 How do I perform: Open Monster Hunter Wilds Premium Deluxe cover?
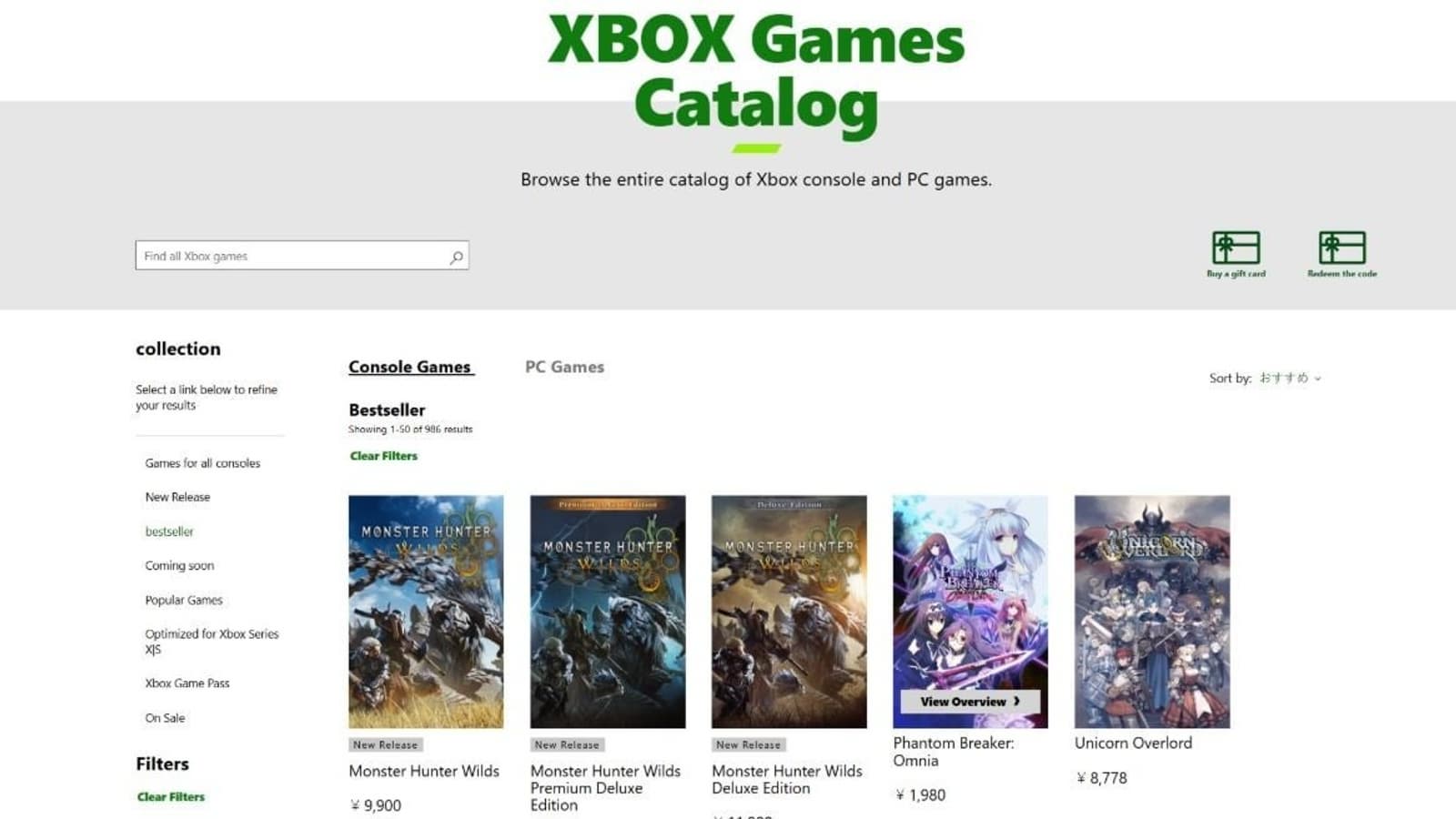608,611
